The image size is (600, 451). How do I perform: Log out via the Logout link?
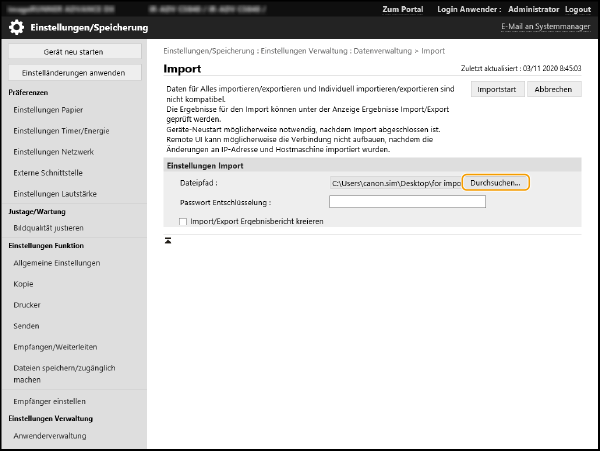pos(576,9)
